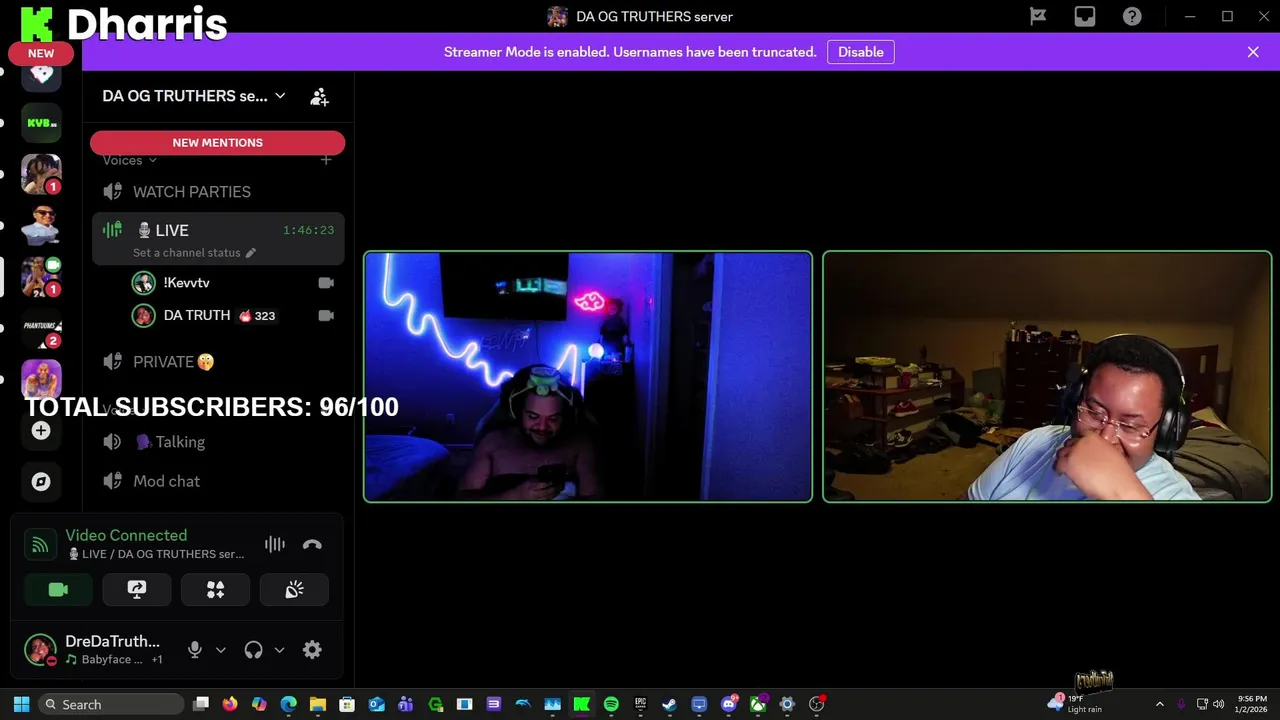Open Discord from the taskbar

click(x=729, y=705)
